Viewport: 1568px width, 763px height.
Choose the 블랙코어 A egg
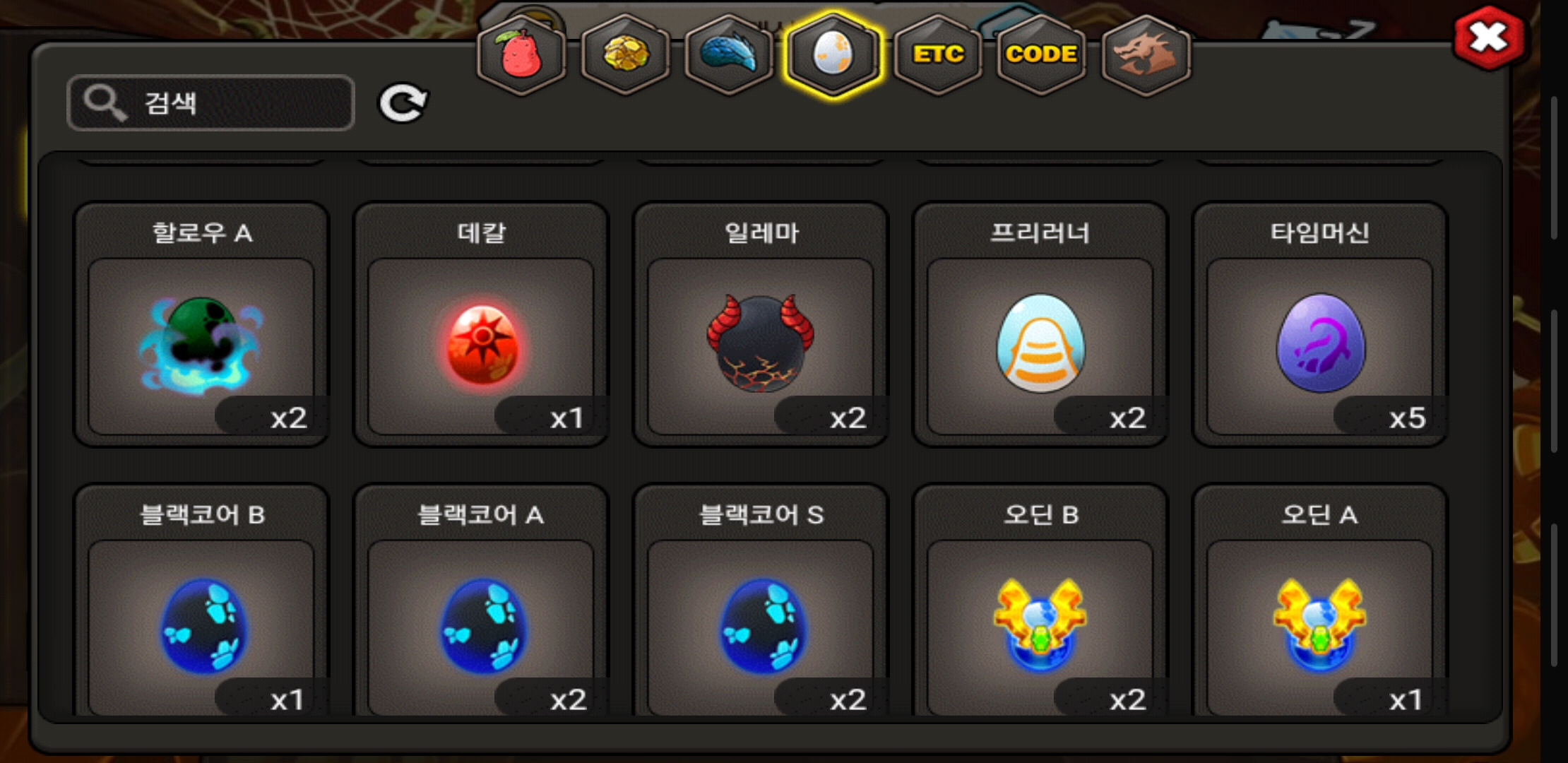click(x=481, y=601)
